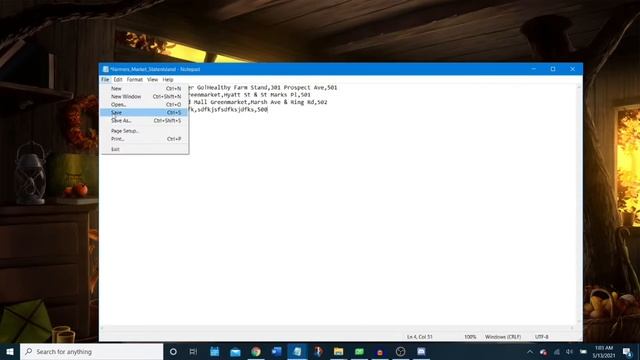Click the Ln 4, Col 51 status entry
The height and width of the screenshot is (360, 640).
click(420, 337)
